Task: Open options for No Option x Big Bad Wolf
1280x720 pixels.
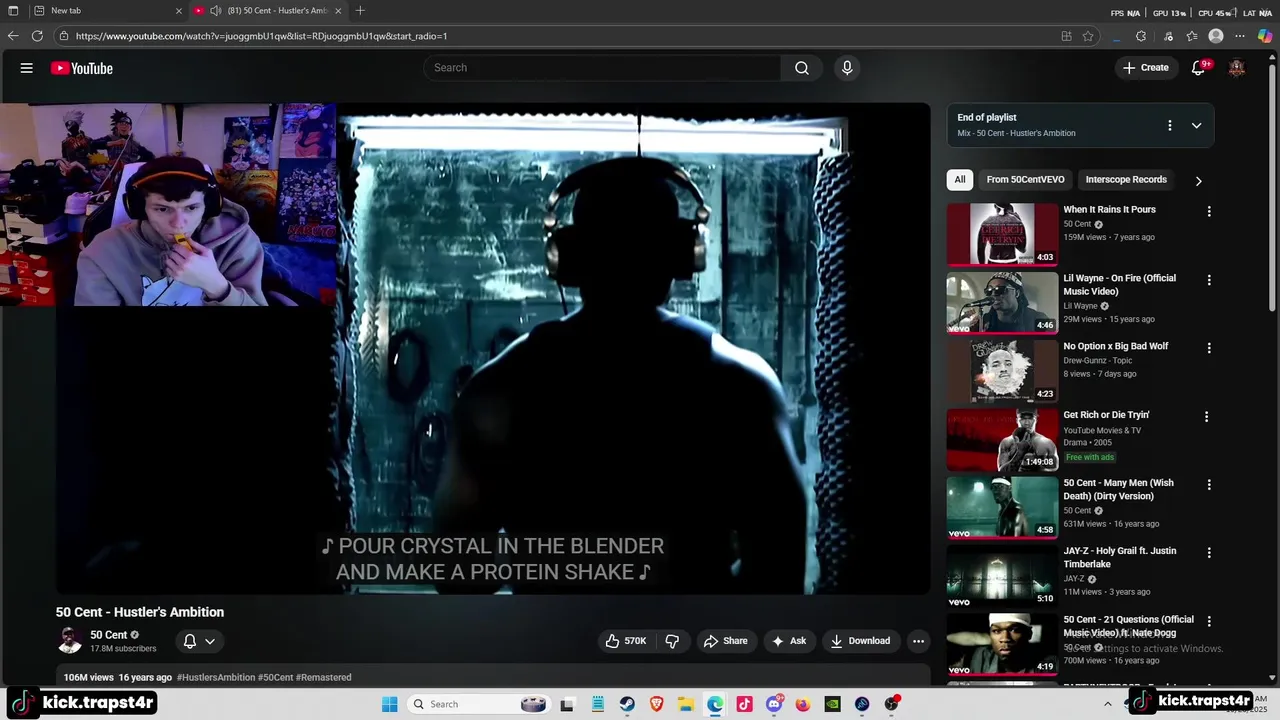Action: (x=1209, y=348)
